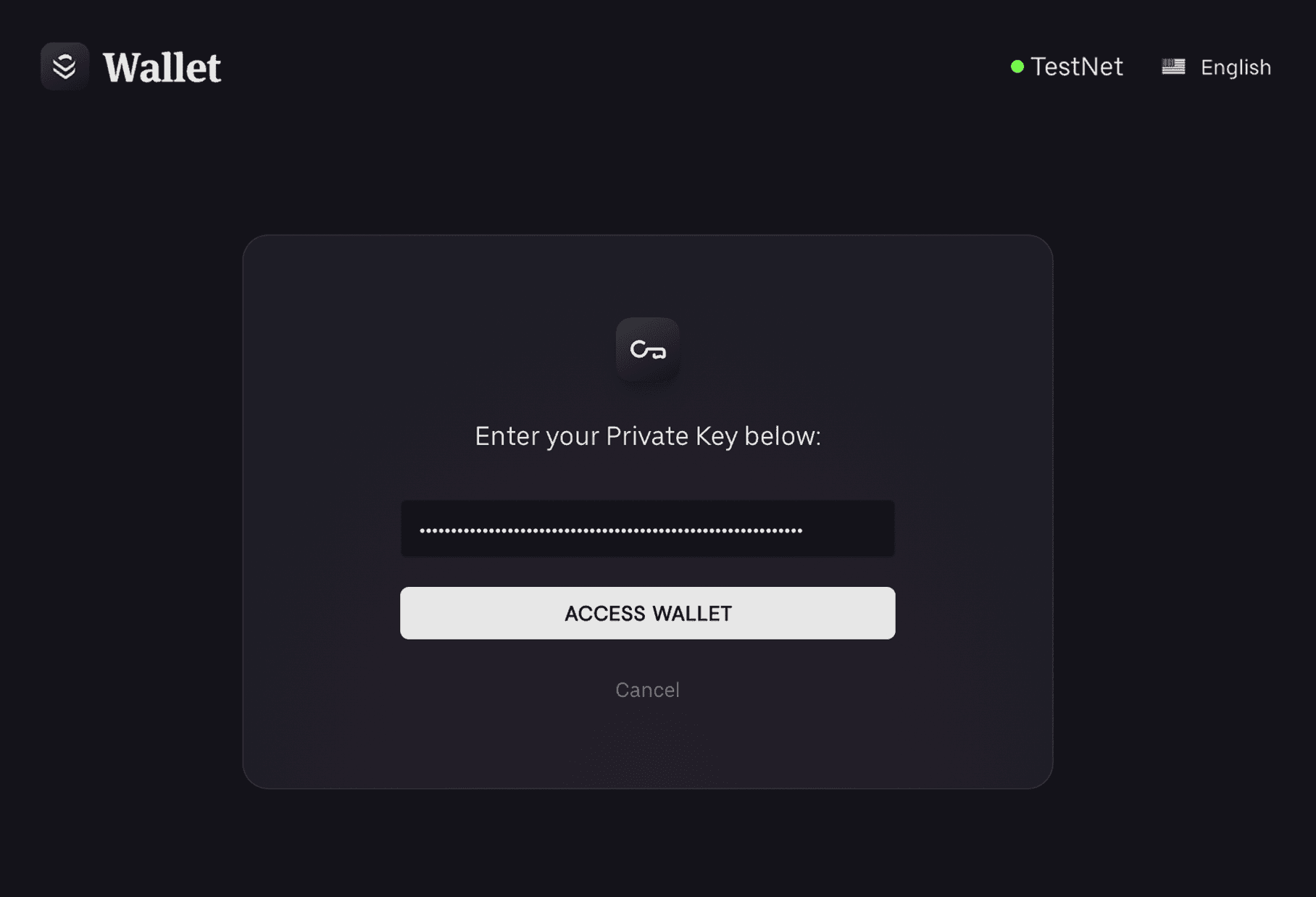Click the green TestNet status dot
This screenshot has height=897, width=1316.
1017,67
